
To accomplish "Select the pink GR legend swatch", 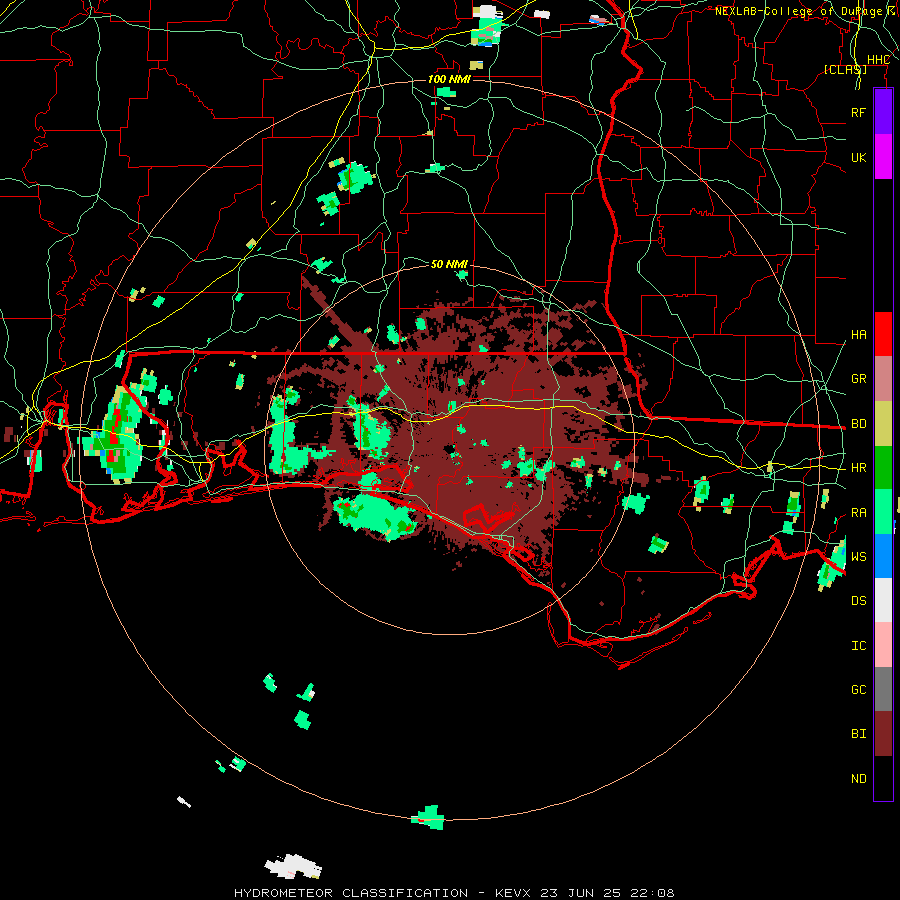I will tap(883, 379).
